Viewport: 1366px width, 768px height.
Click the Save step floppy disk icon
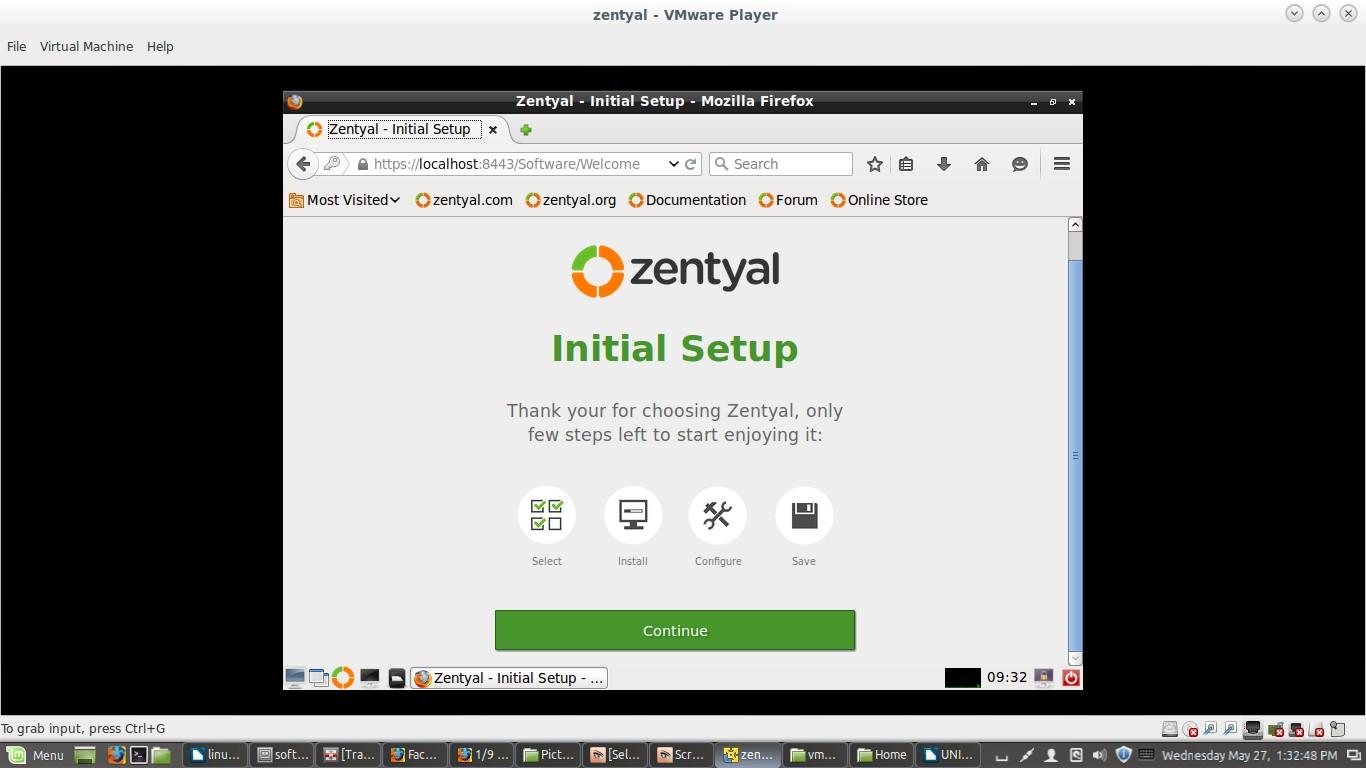point(804,515)
